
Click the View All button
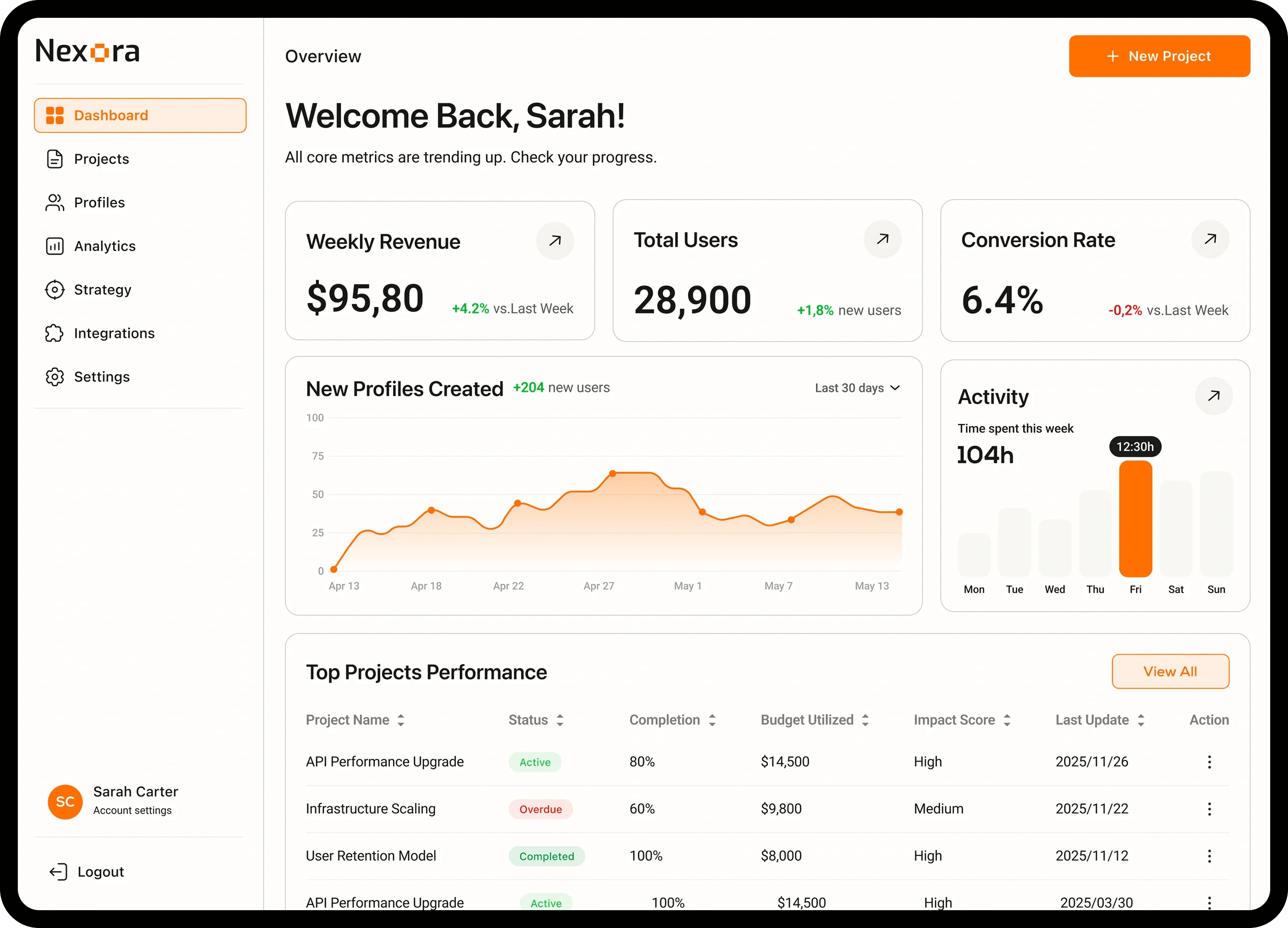point(1170,672)
